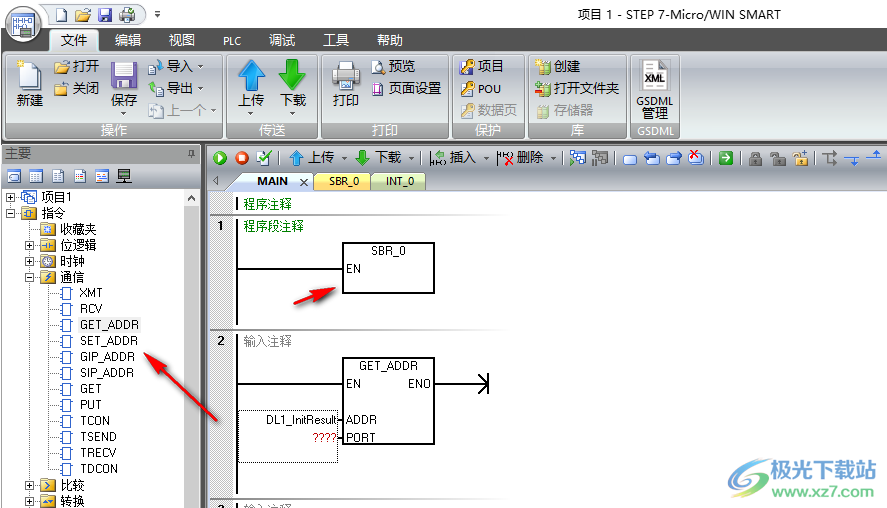Click the insert branch icon in editor toolbar
887x508 pixels.
[x=830, y=158]
